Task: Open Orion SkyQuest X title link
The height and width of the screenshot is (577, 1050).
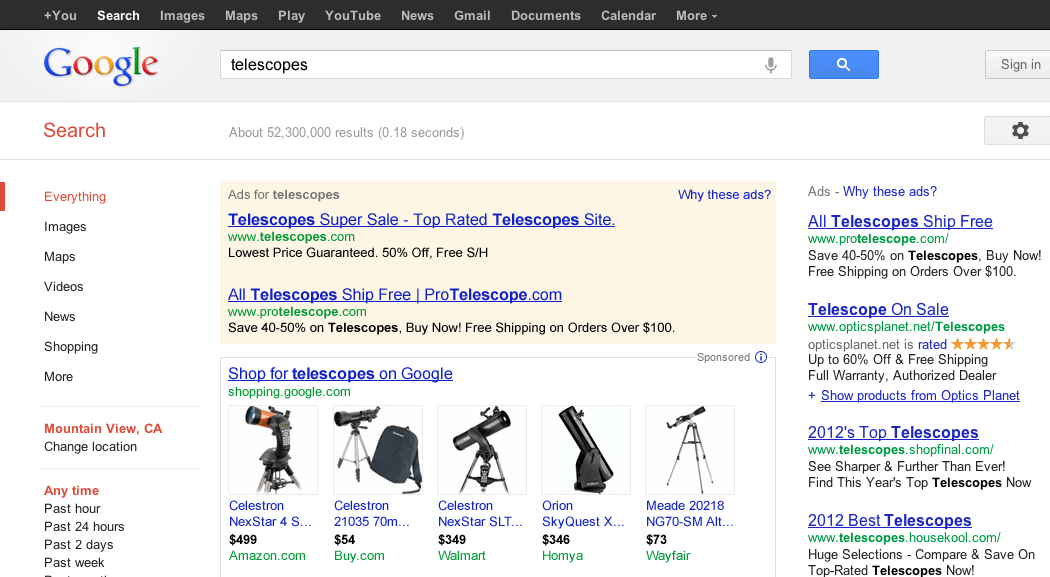Action: pyautogui.click(x=583, y=514)
